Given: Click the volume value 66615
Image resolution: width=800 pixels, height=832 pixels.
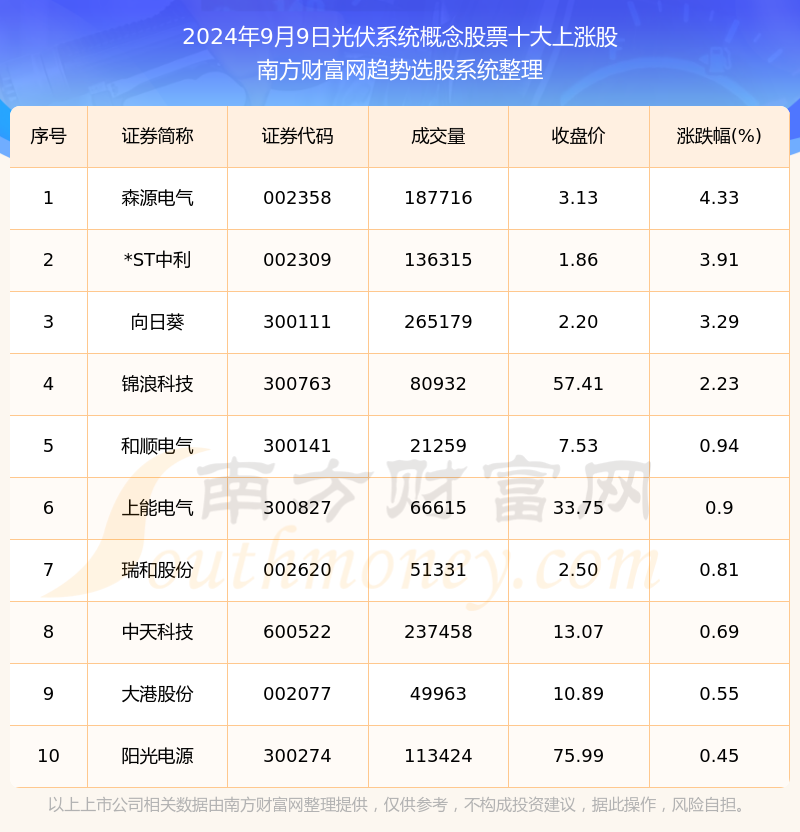Looking at the screenshot, I should 438,508.
